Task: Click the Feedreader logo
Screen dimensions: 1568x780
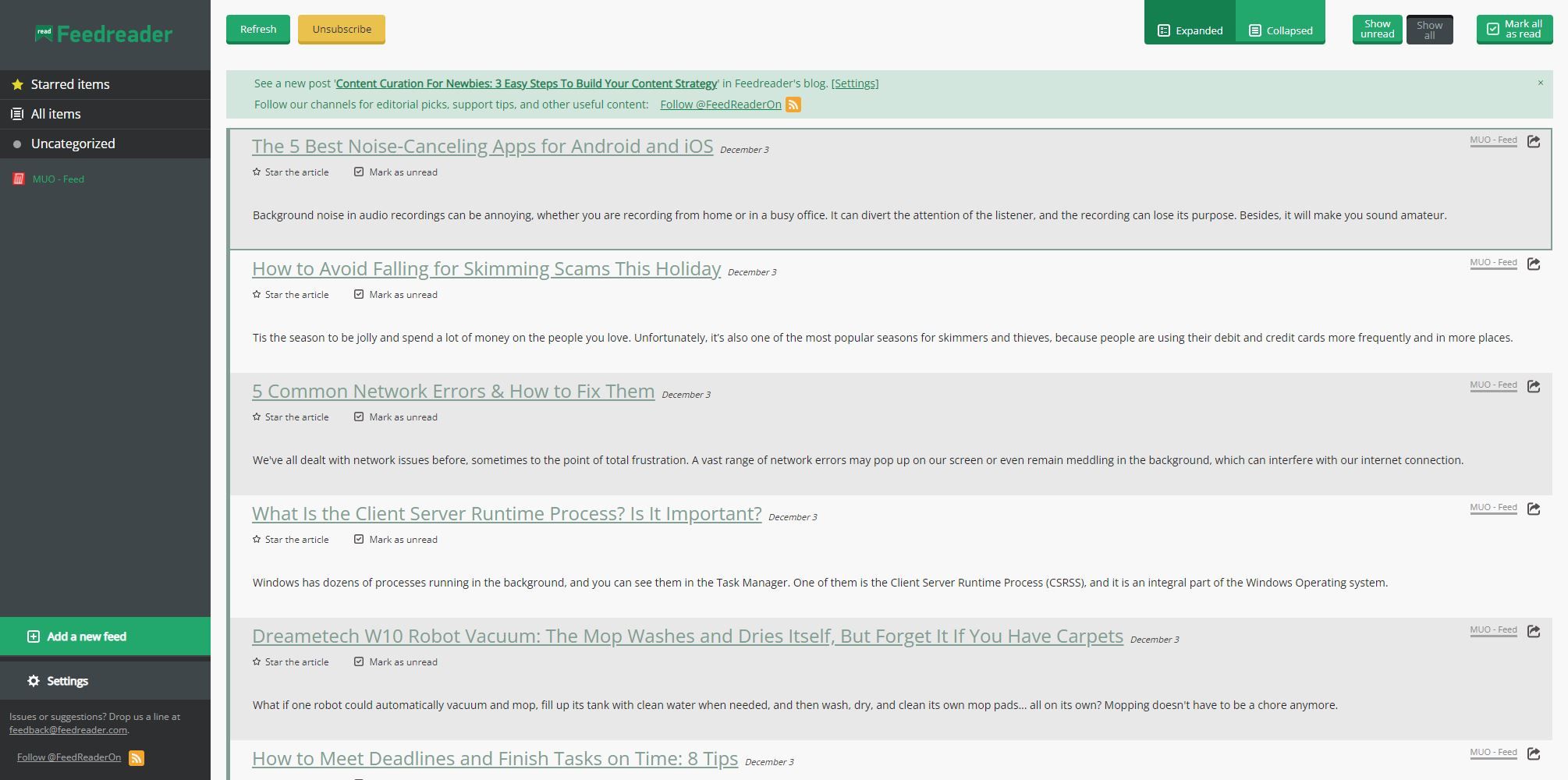Action: (105, 34)
